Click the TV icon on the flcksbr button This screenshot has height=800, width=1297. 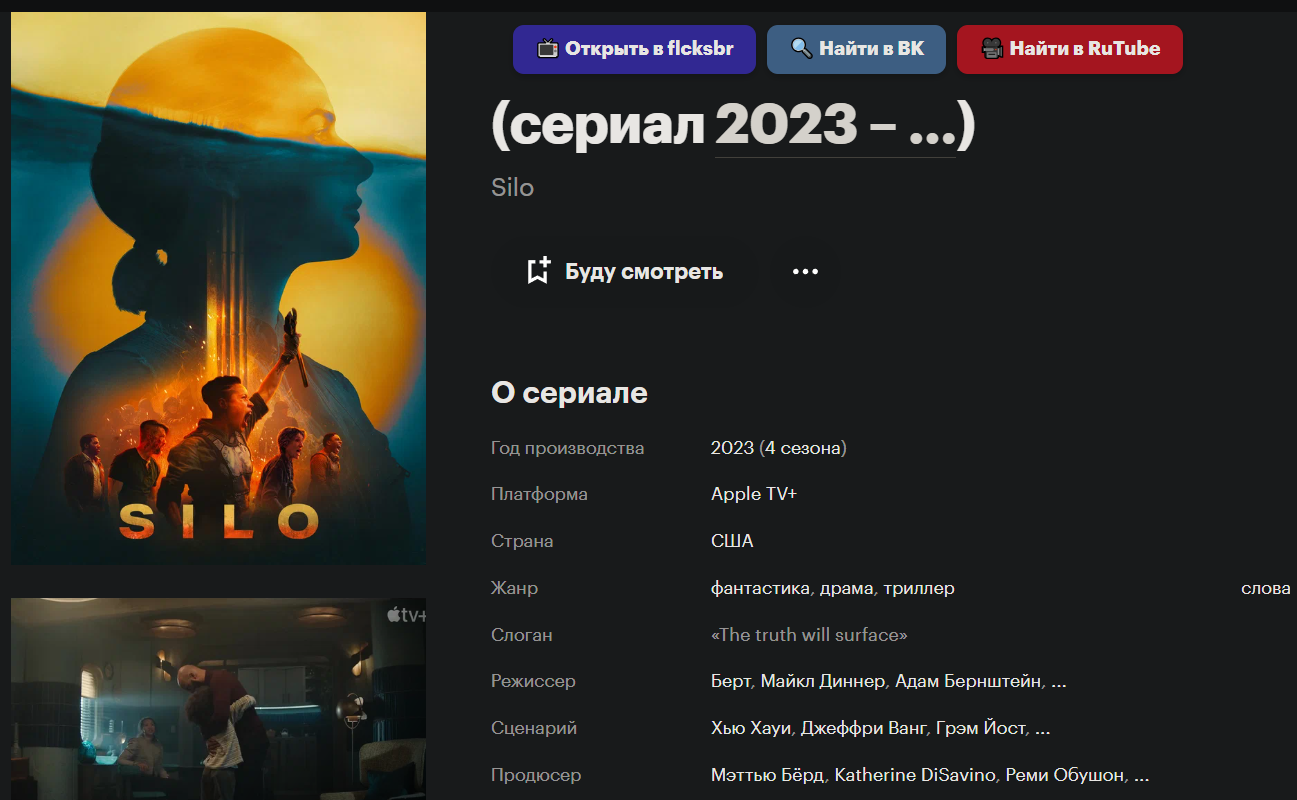[x=547, y=48]
